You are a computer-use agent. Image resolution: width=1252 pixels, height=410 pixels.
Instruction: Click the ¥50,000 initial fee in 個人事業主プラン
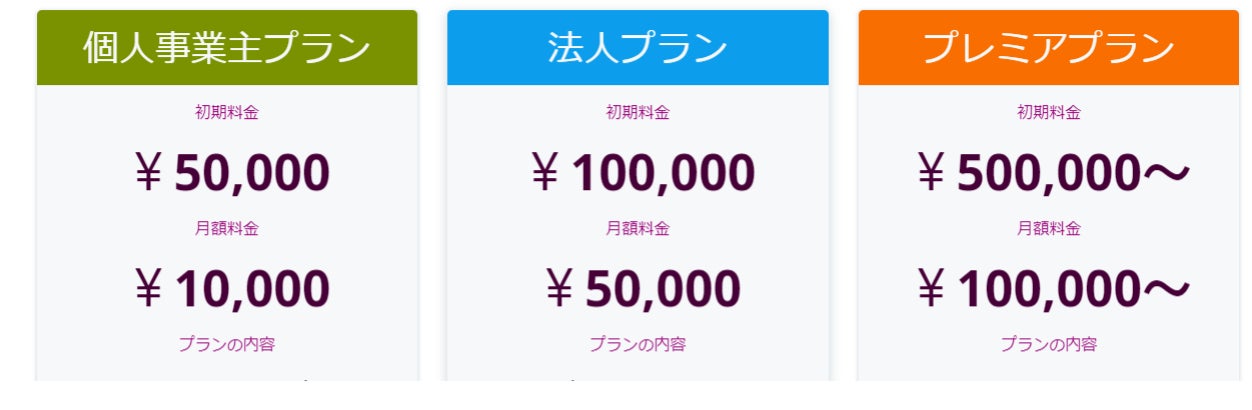click(x=232, y=173)
